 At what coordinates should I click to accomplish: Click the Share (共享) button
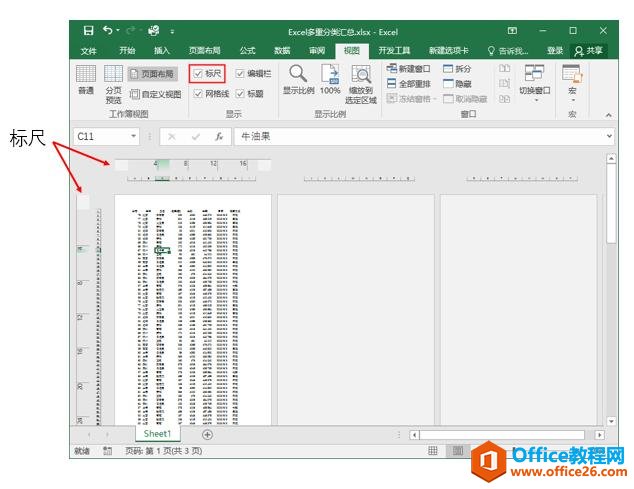pos(589,51)
